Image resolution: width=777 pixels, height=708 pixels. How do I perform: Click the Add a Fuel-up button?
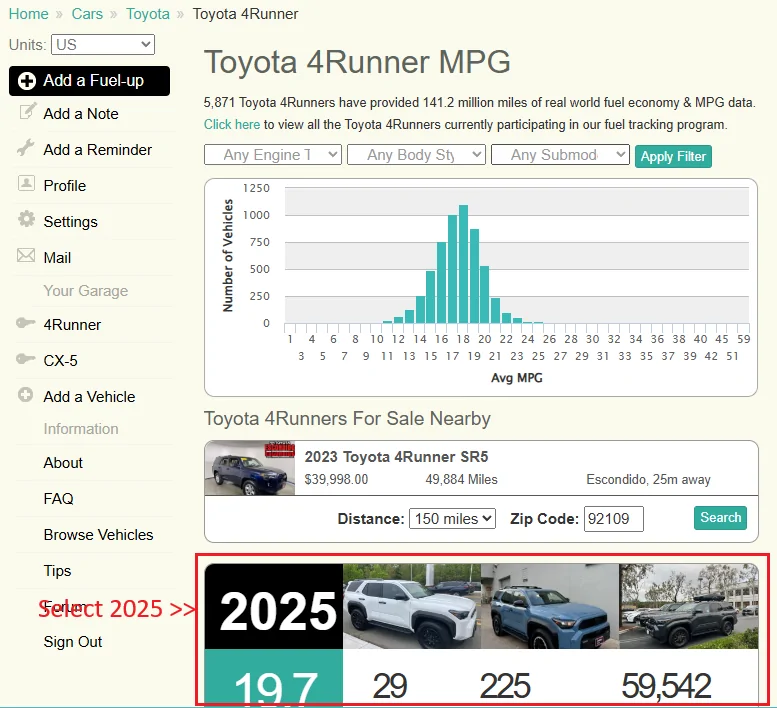tap(89, 81)
